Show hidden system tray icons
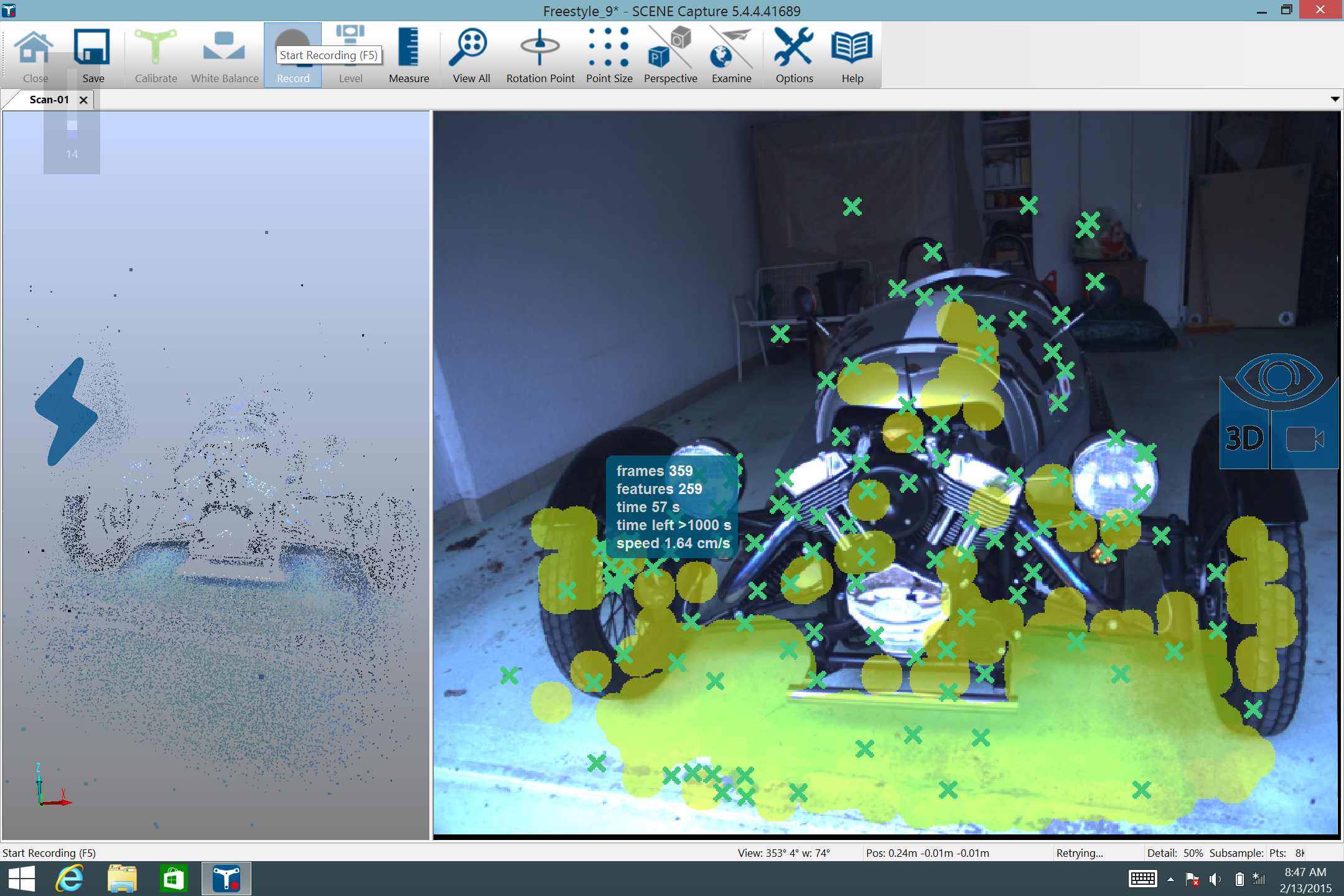This screenshot has height=896, width=1344. (1170, 879)
